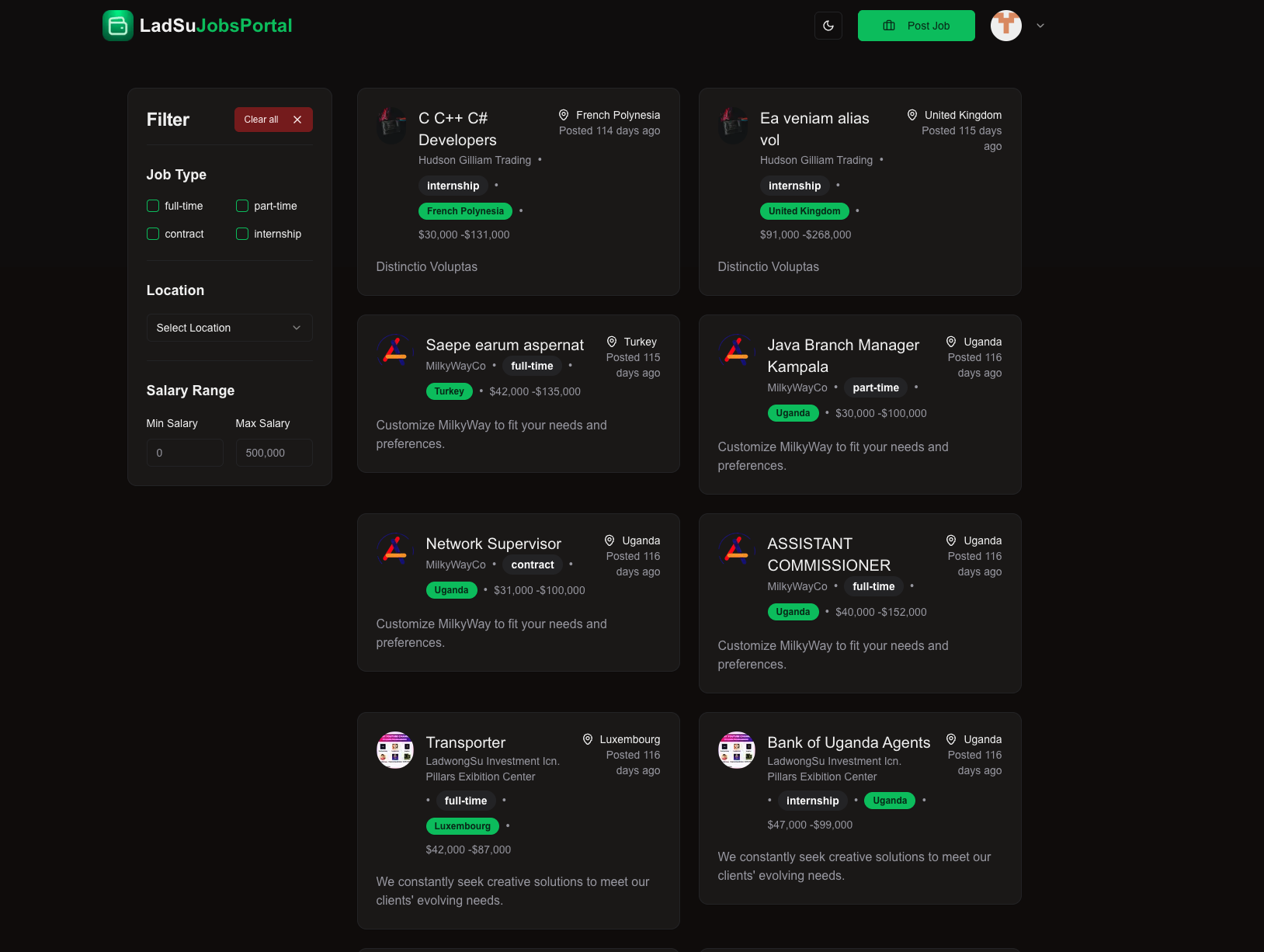Viewport: 1264px width, 952px height.
Task: Toggle dark mode moon icon
Action: pos(828,26)
